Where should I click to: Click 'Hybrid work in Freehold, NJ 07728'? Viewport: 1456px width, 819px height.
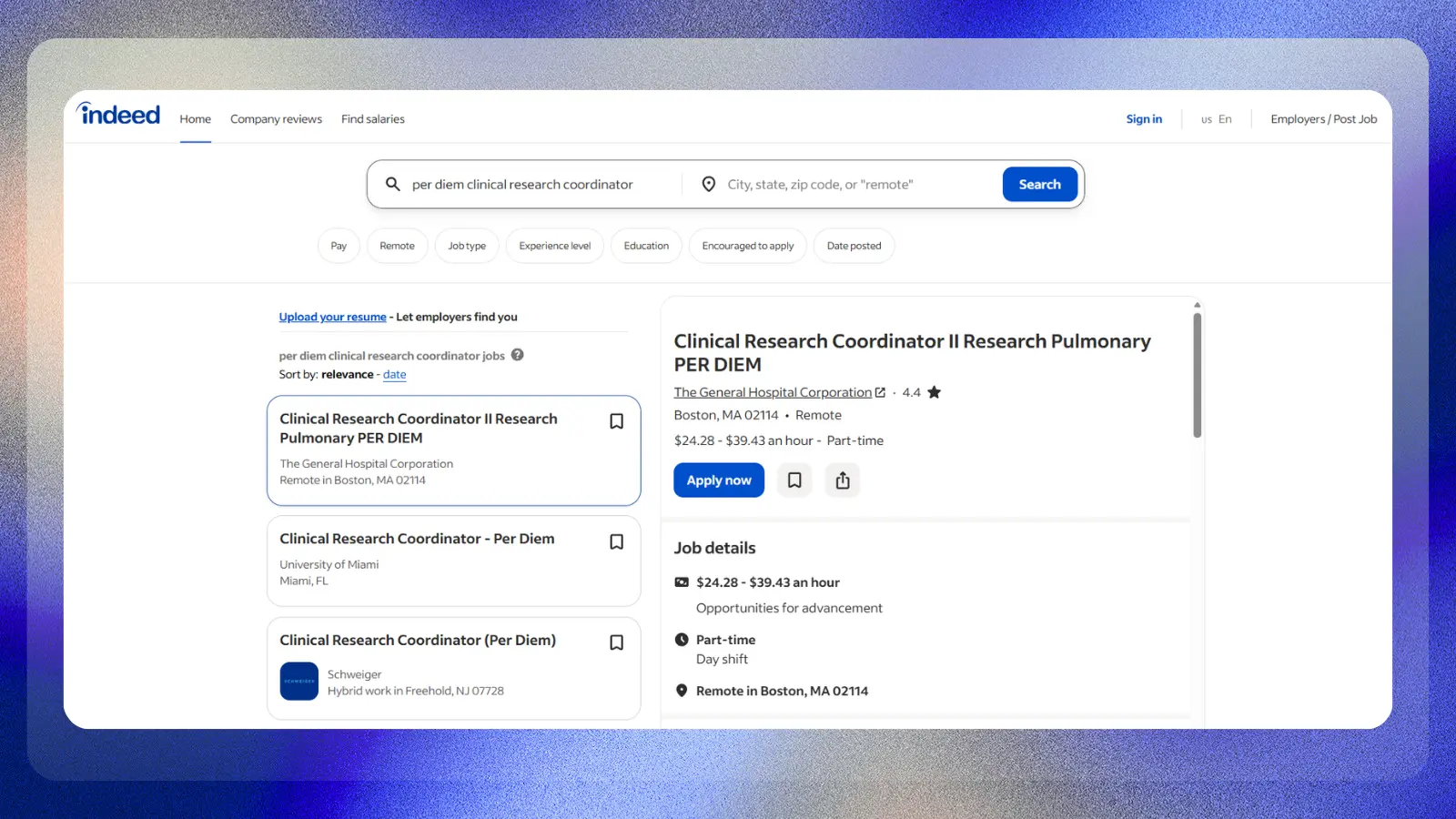point(415,691)
